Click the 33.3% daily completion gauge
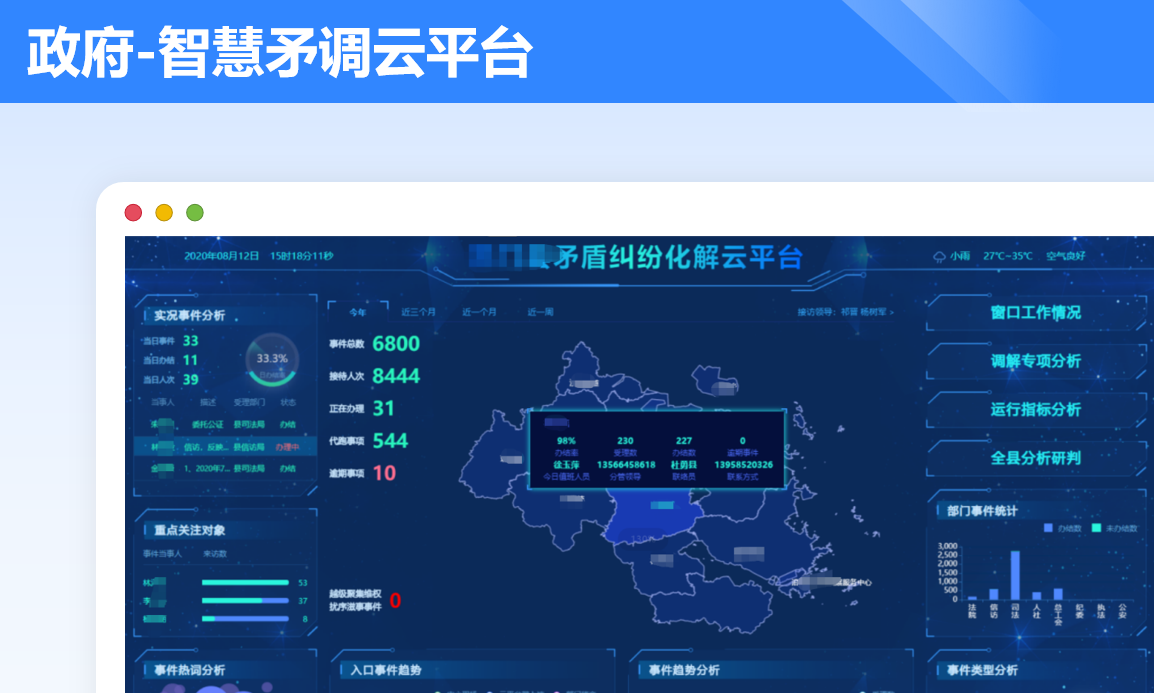 coord(272,359)
